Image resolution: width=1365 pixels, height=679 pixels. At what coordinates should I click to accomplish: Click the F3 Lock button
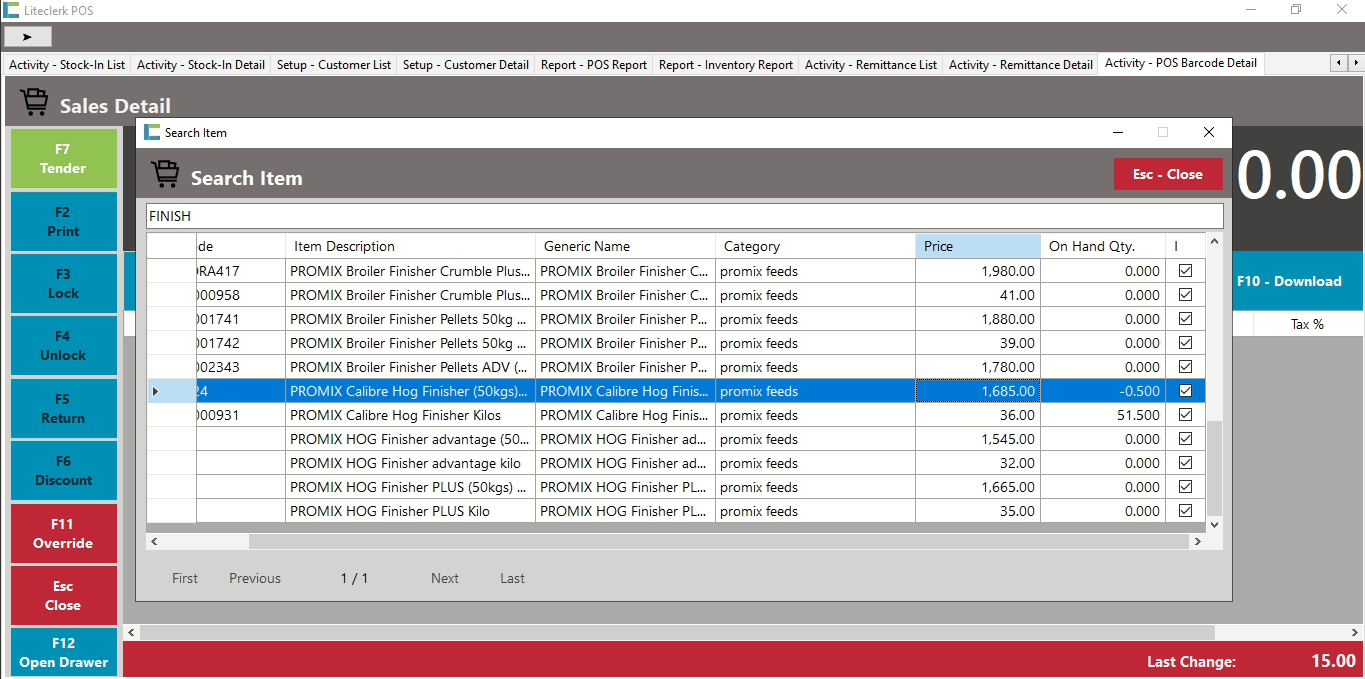coord(63,284)
